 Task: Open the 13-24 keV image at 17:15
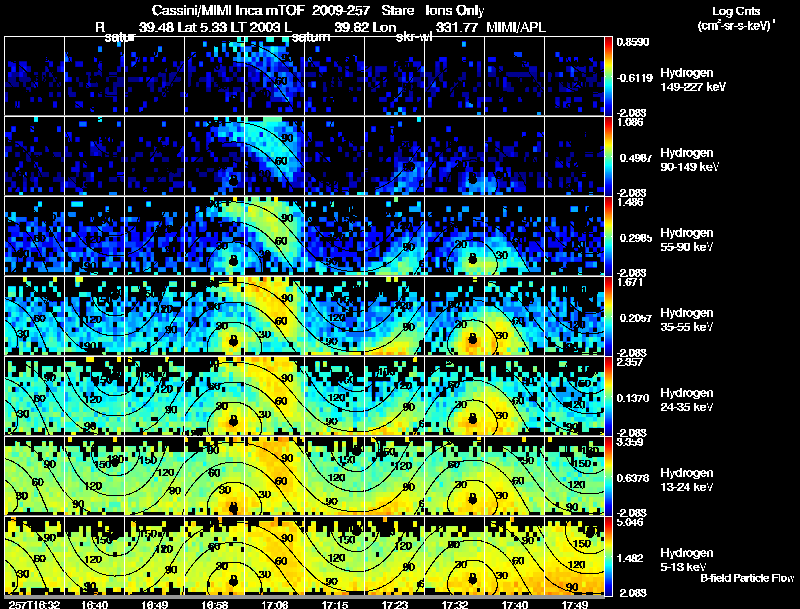335,476
